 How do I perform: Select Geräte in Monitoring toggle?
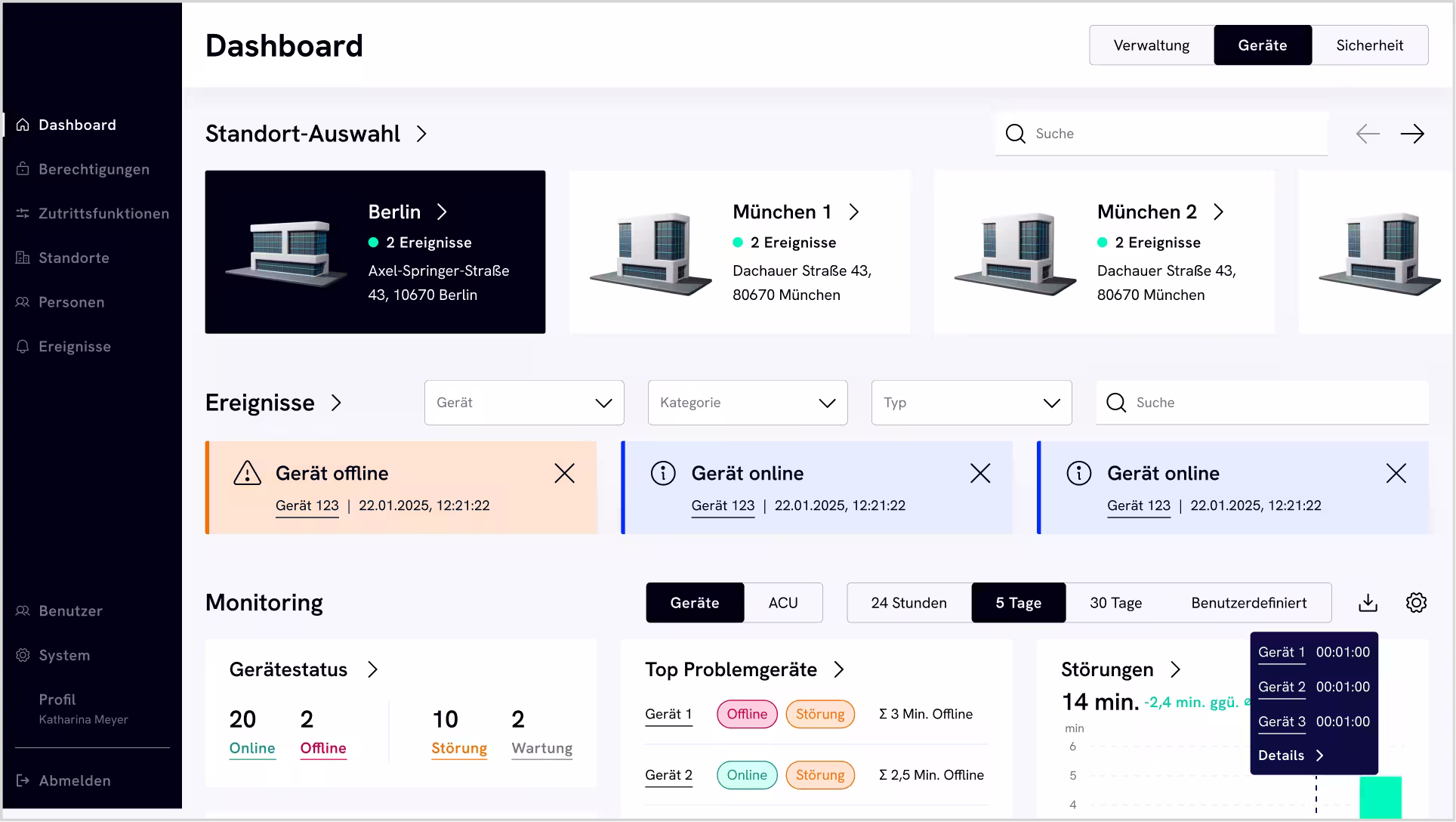point(695,603)
